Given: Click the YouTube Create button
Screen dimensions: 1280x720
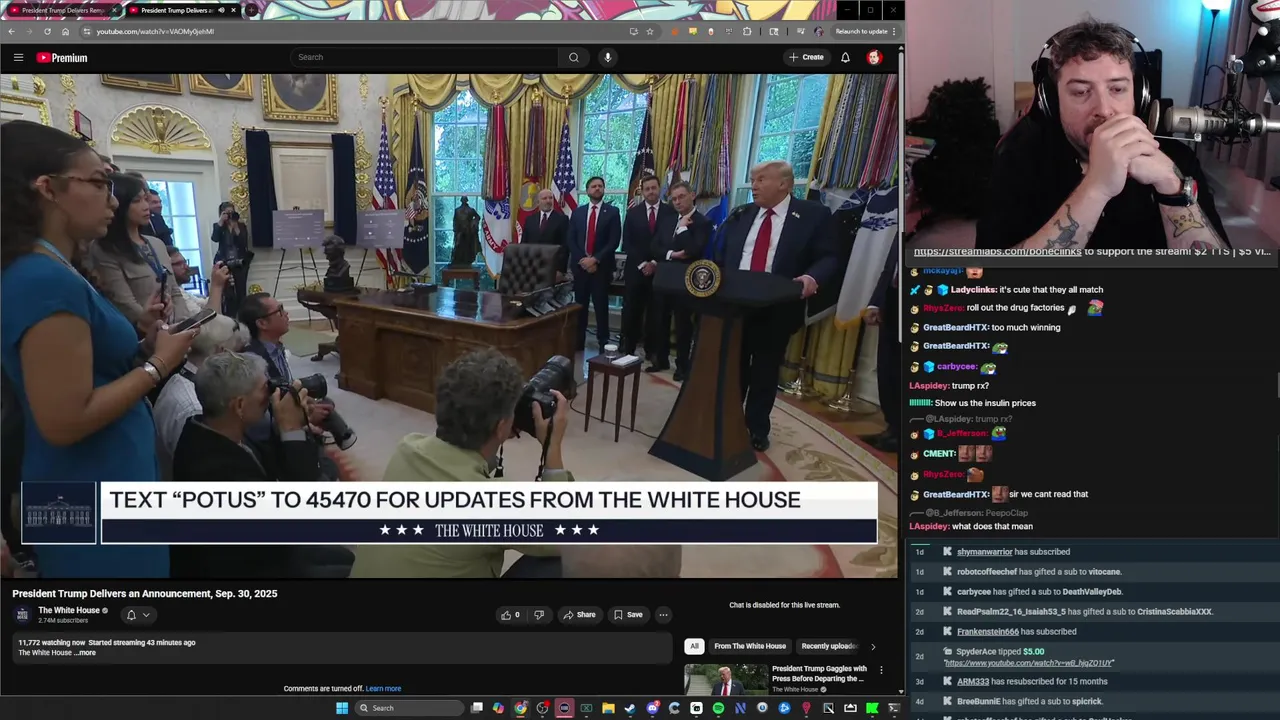Looking at the screenshot, I should (x=806, y=57).
